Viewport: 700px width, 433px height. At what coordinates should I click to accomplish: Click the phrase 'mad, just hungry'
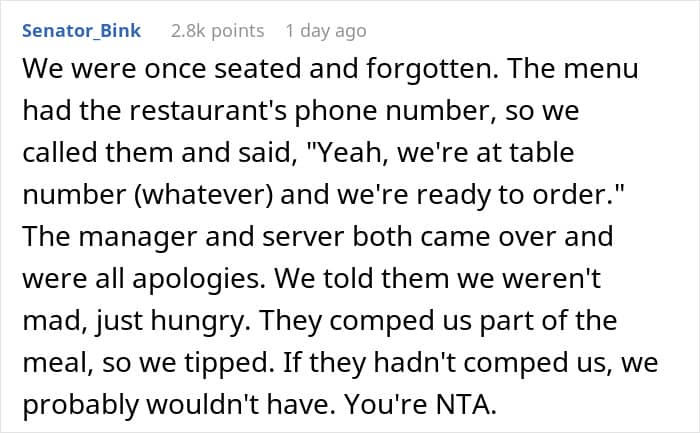[x=136, y=321]
